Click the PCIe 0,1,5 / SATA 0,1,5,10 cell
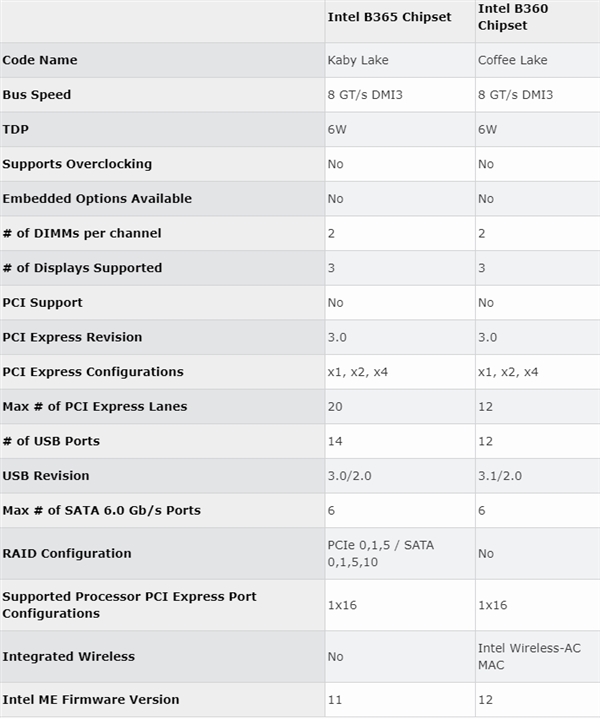This screenshot has width=600, height=719. point(380,553)
